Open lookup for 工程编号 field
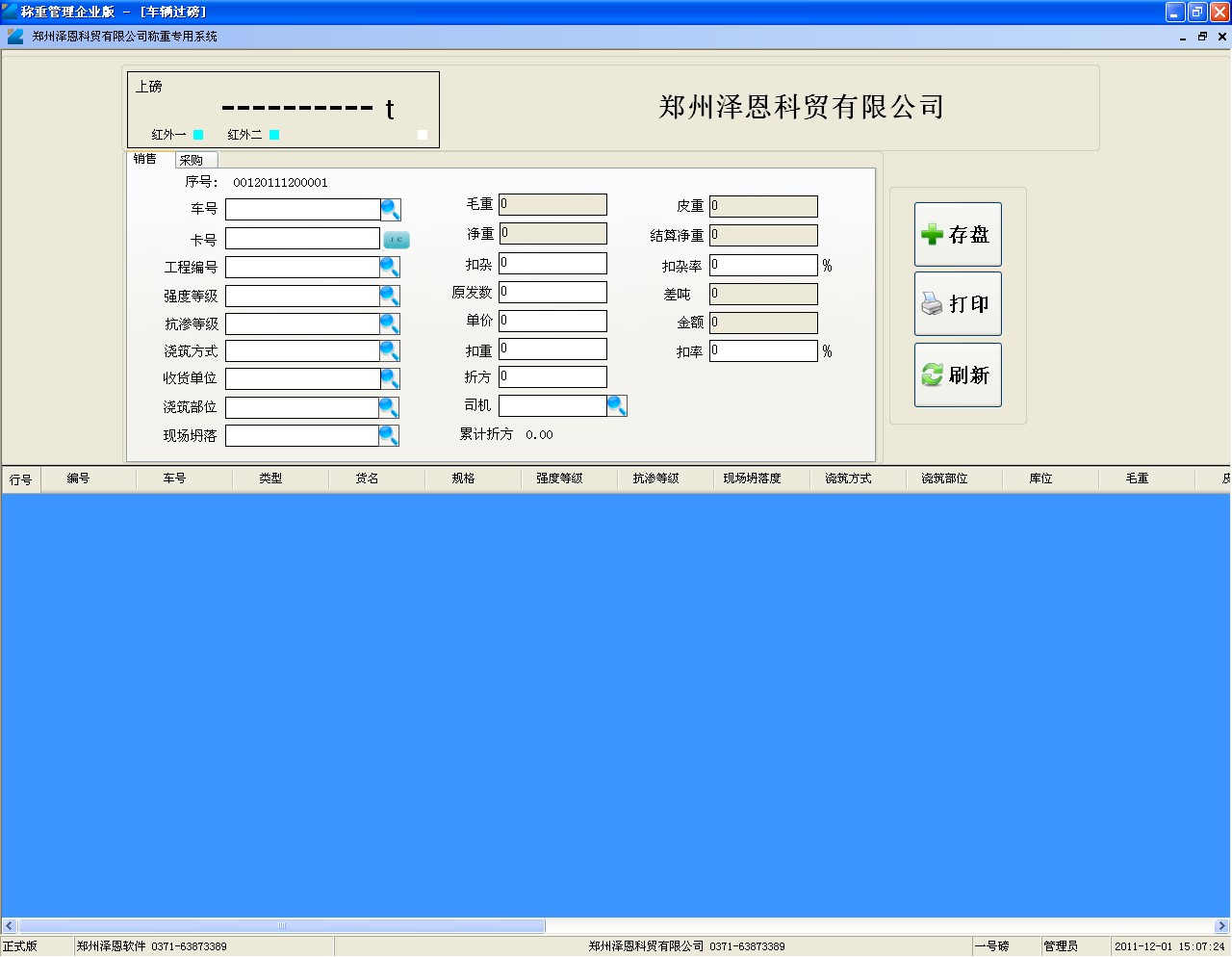1232x957 pixels. coord(390,267)
